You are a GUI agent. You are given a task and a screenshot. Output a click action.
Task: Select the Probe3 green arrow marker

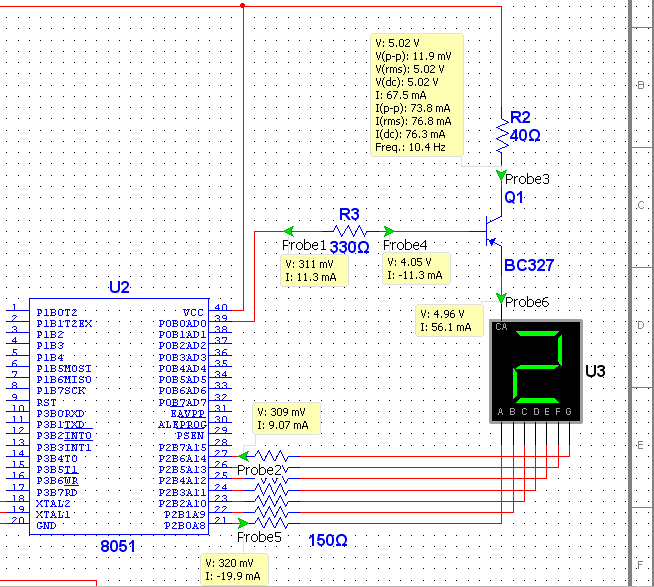501,175
